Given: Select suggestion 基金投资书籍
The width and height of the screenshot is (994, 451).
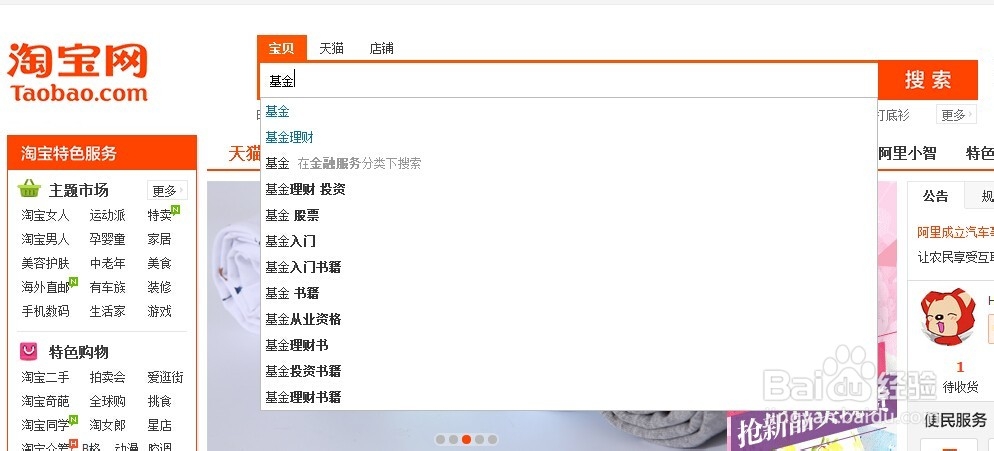Looking at the screenshot, I should coord(569,371).
